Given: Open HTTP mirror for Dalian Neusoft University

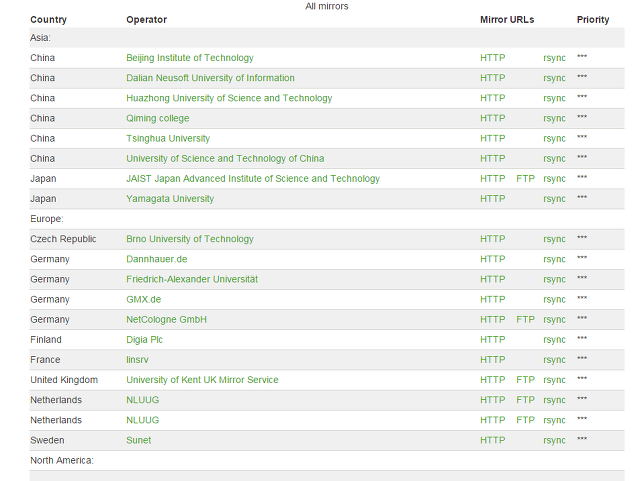Looking at the screenshot, I should pyautogui.click(x=492, y=78).
